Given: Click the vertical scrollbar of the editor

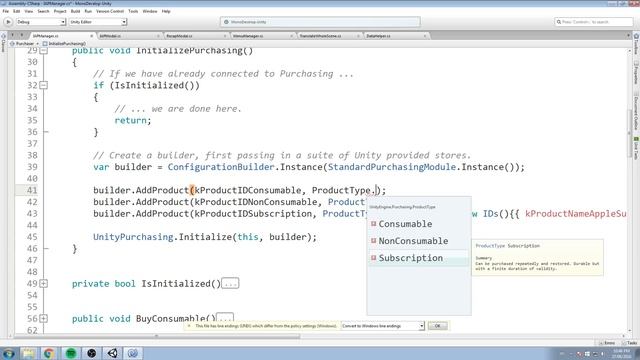Looking at the screenshot, I should tap(630, 133).
